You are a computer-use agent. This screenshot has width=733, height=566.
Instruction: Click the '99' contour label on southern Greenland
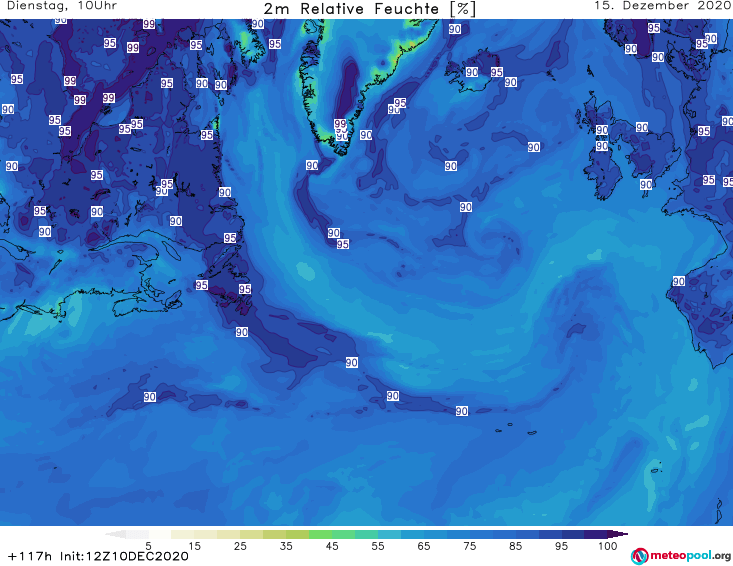pyautogui.click(x=340, y=124)
